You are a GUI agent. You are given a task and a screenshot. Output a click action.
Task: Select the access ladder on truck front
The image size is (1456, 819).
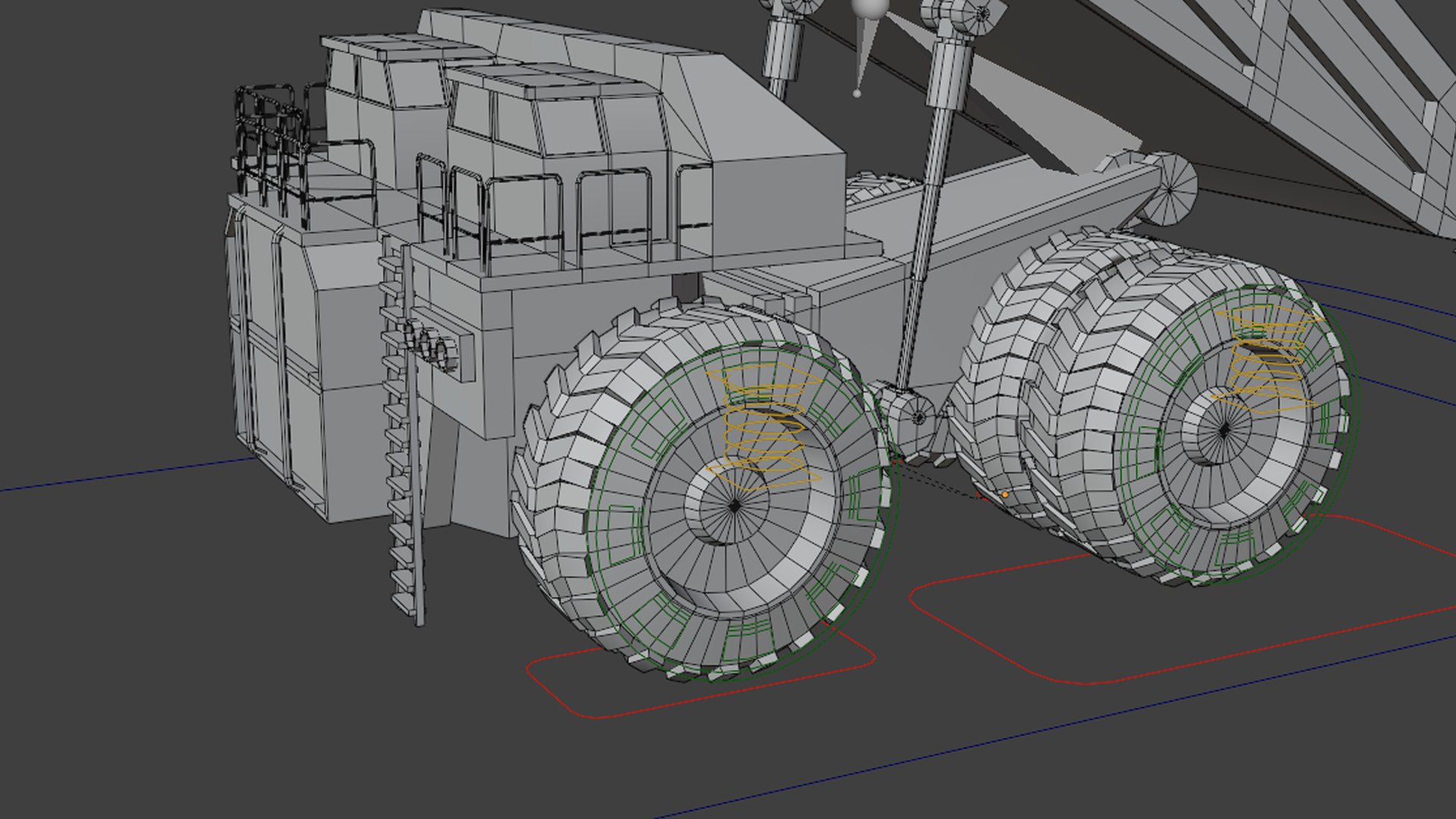pos(402,428)
